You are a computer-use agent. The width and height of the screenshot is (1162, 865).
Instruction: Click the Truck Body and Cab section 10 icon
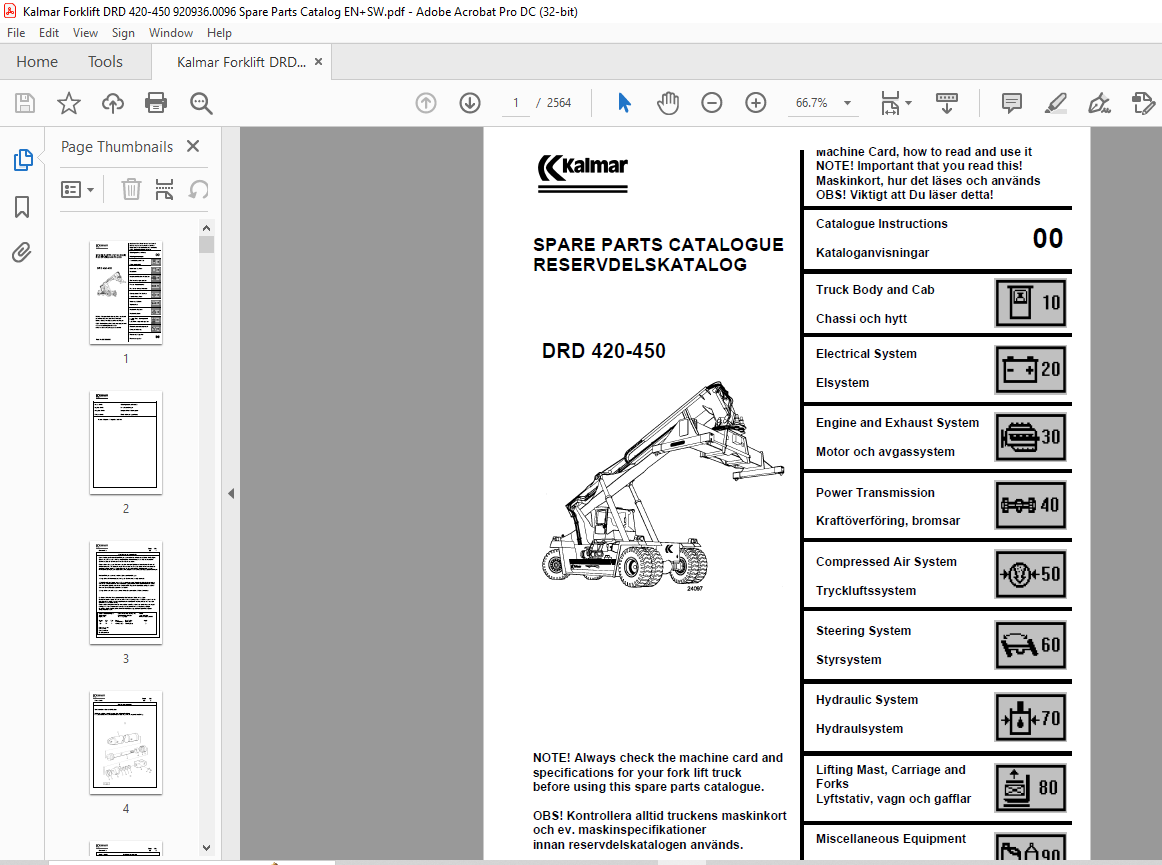(x=1031, y=303)
